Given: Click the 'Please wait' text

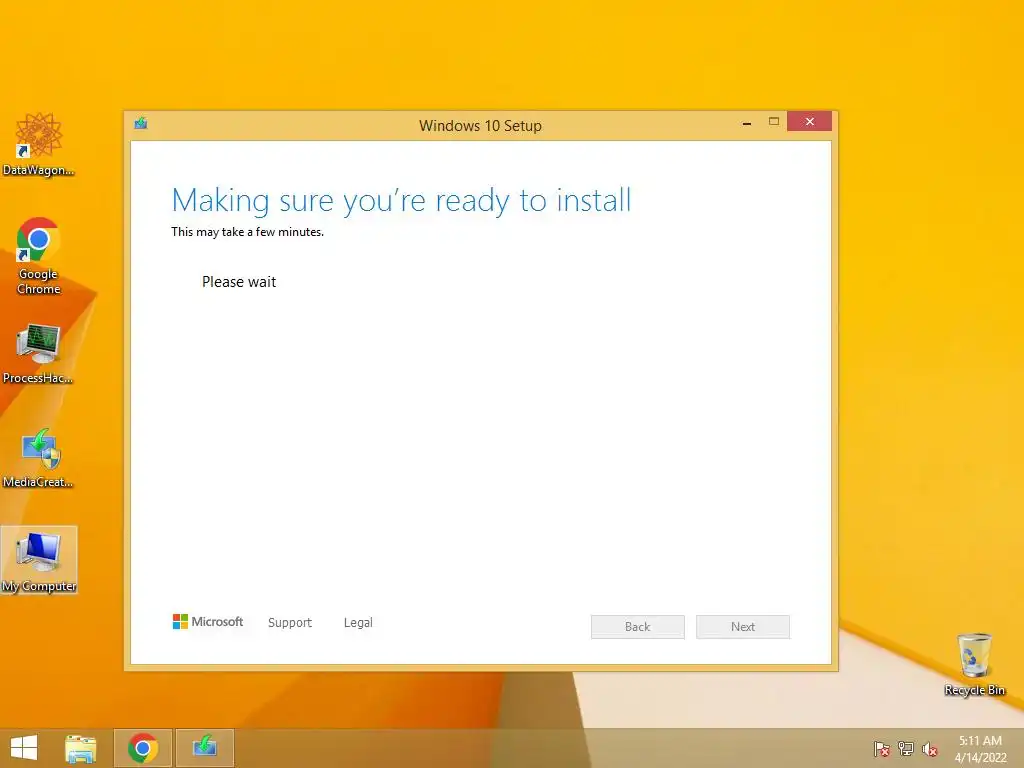Looking at the screenshot, I should 239,281.
